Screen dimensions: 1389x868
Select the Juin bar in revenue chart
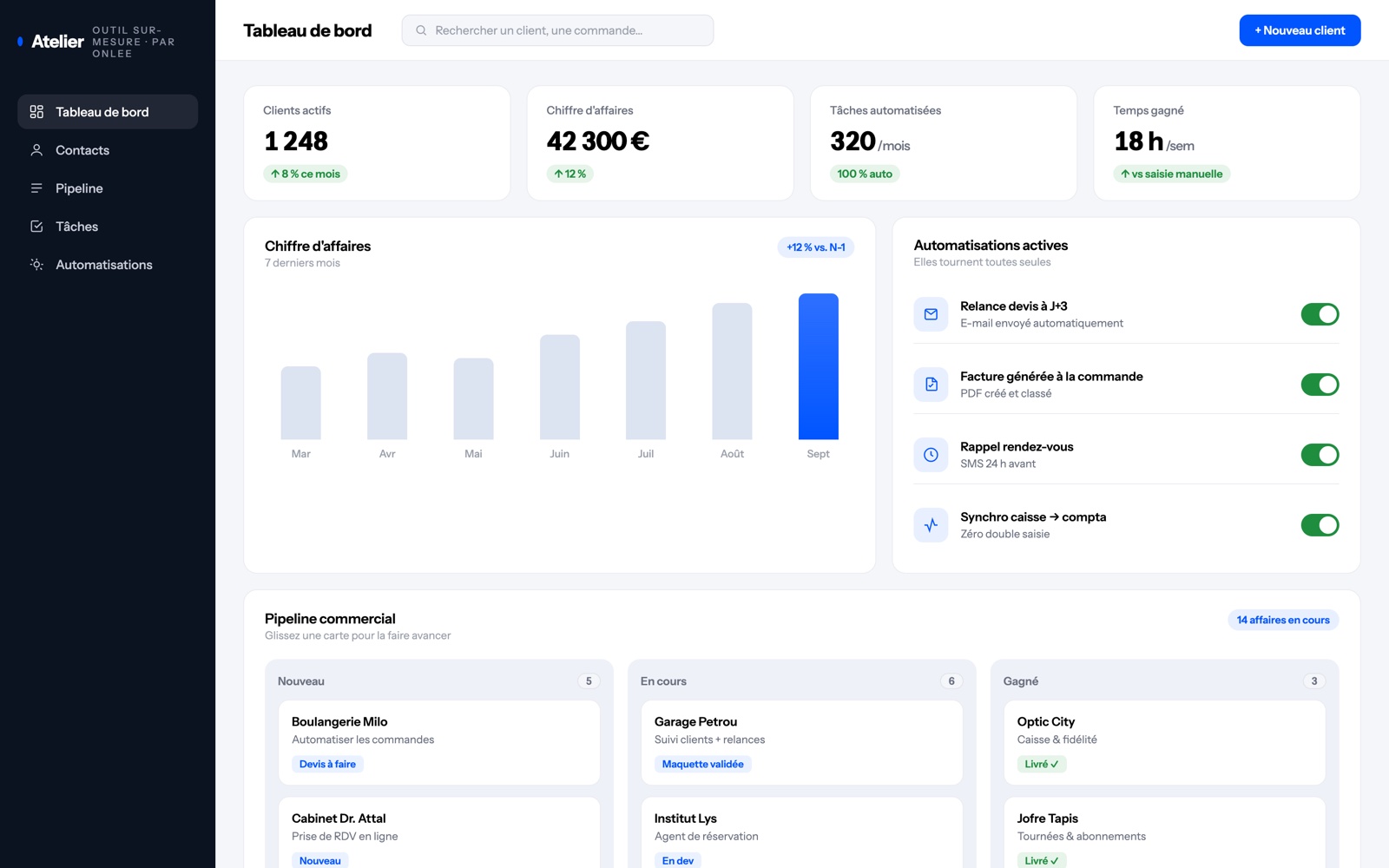[x=560, y=387]
